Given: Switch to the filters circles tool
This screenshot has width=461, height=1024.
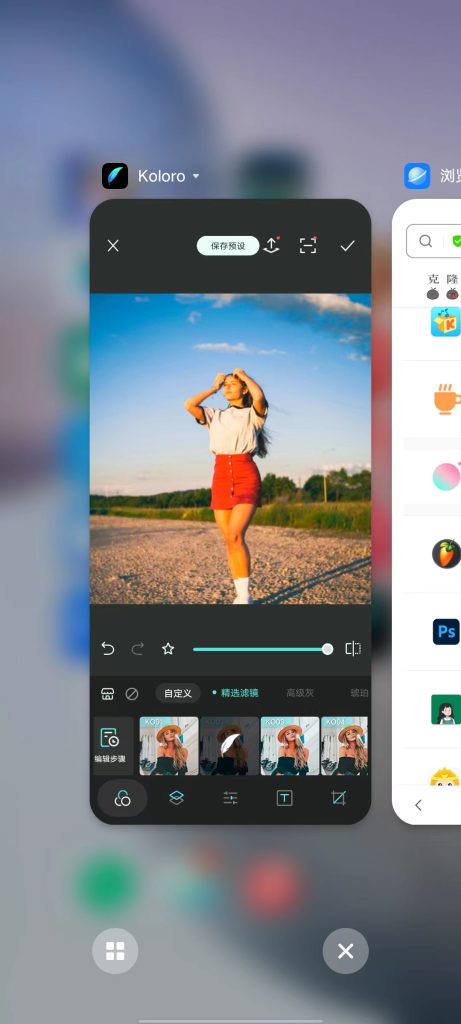Looking at the screenshot, I should coord(122,798).
